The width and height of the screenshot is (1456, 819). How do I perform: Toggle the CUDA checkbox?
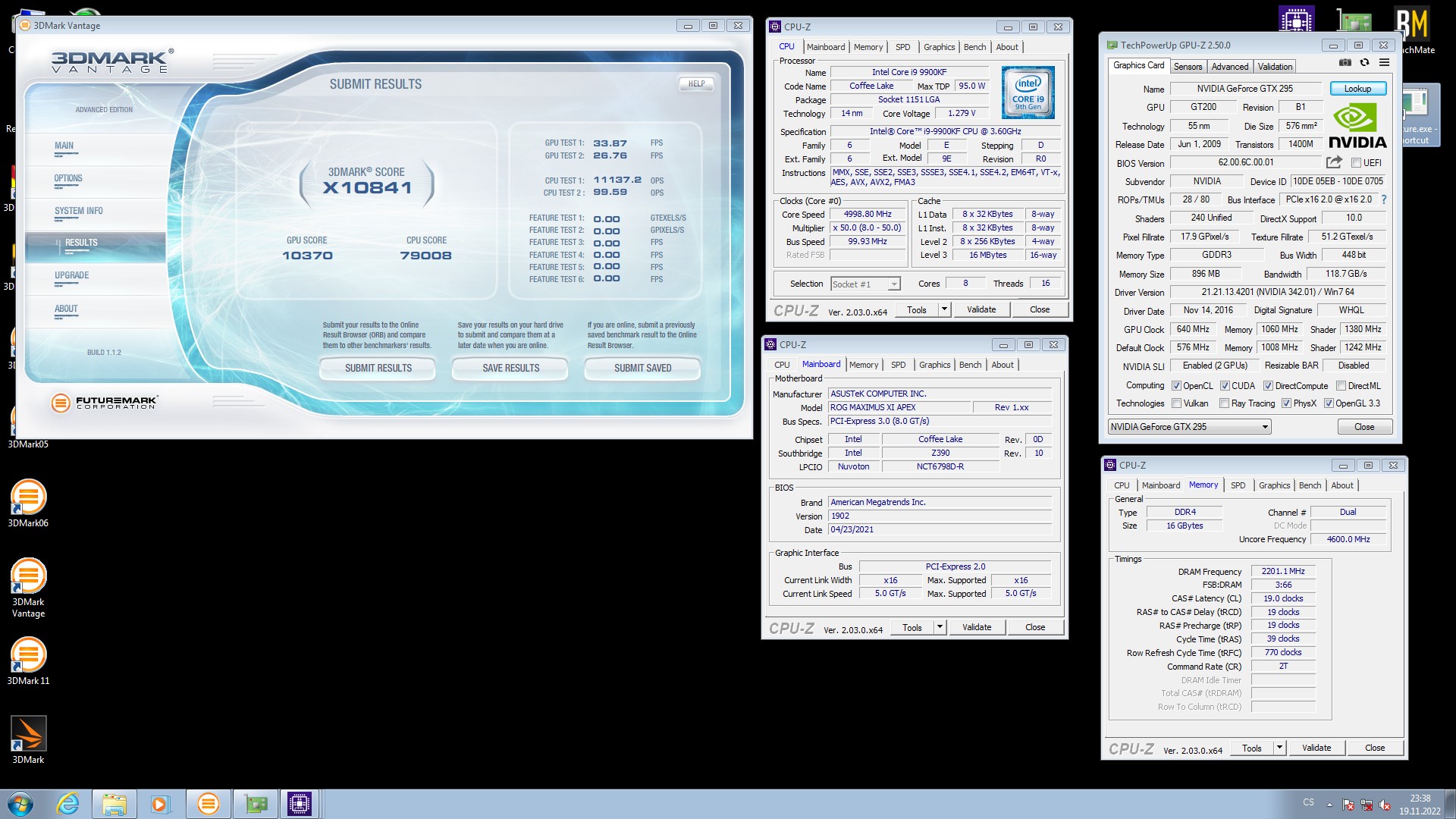1225,386
